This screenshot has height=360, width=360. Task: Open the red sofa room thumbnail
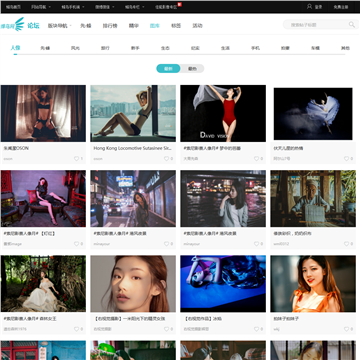43,199
